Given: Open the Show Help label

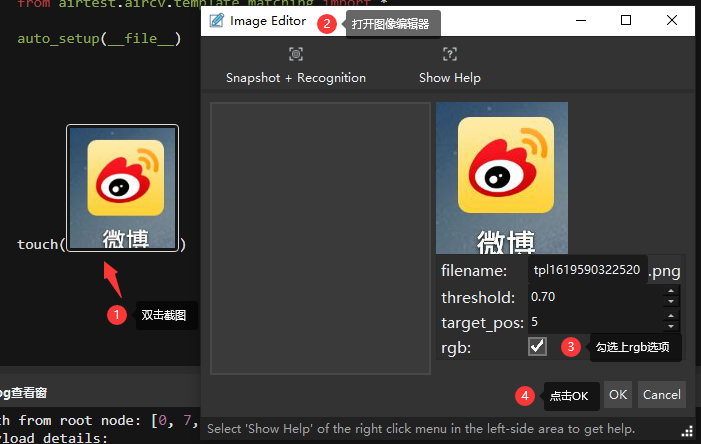Looking at the screenshot, I should tap(450, 78).
